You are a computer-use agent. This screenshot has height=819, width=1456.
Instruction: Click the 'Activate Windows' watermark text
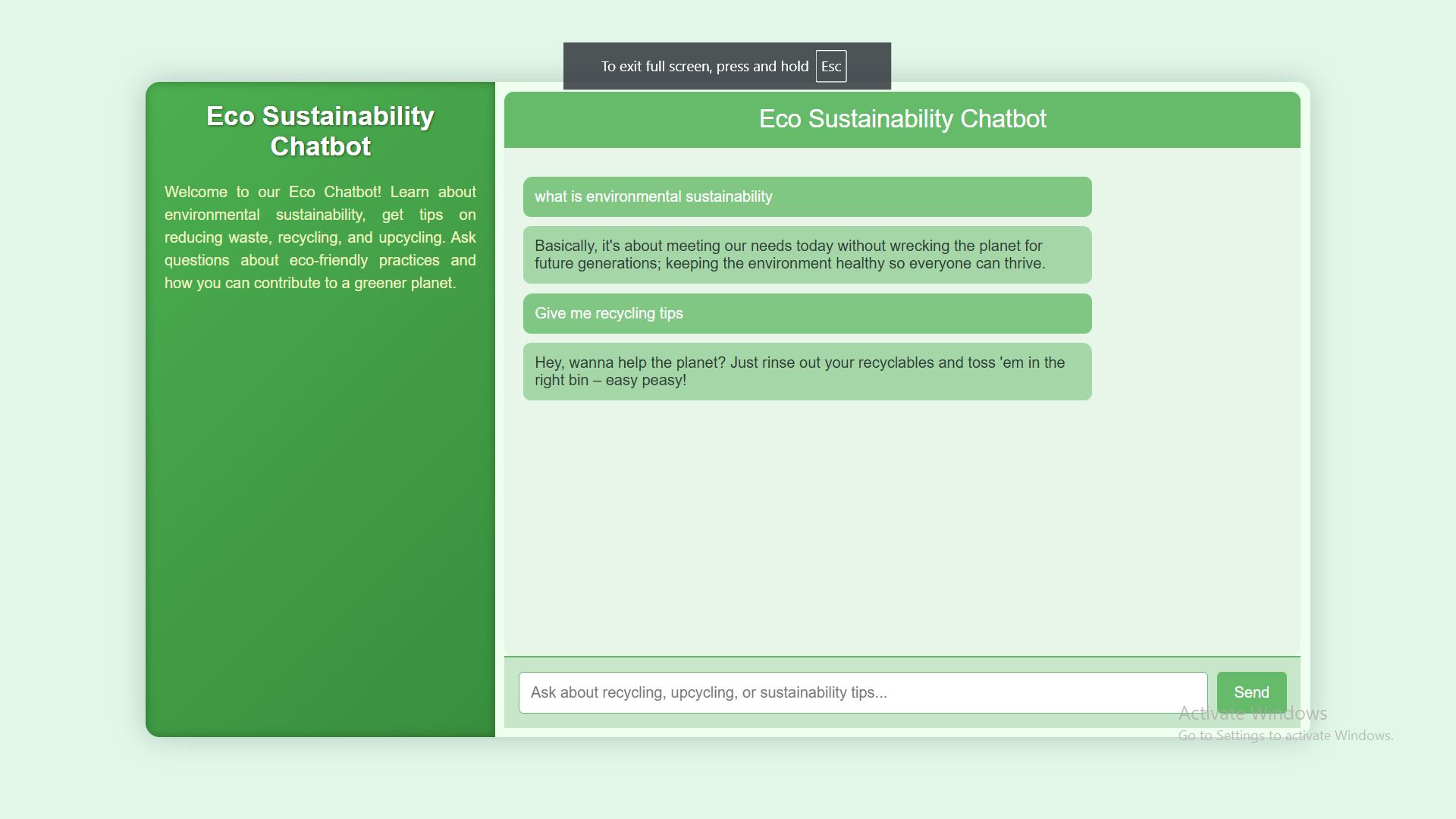[x=1252, y=713]
